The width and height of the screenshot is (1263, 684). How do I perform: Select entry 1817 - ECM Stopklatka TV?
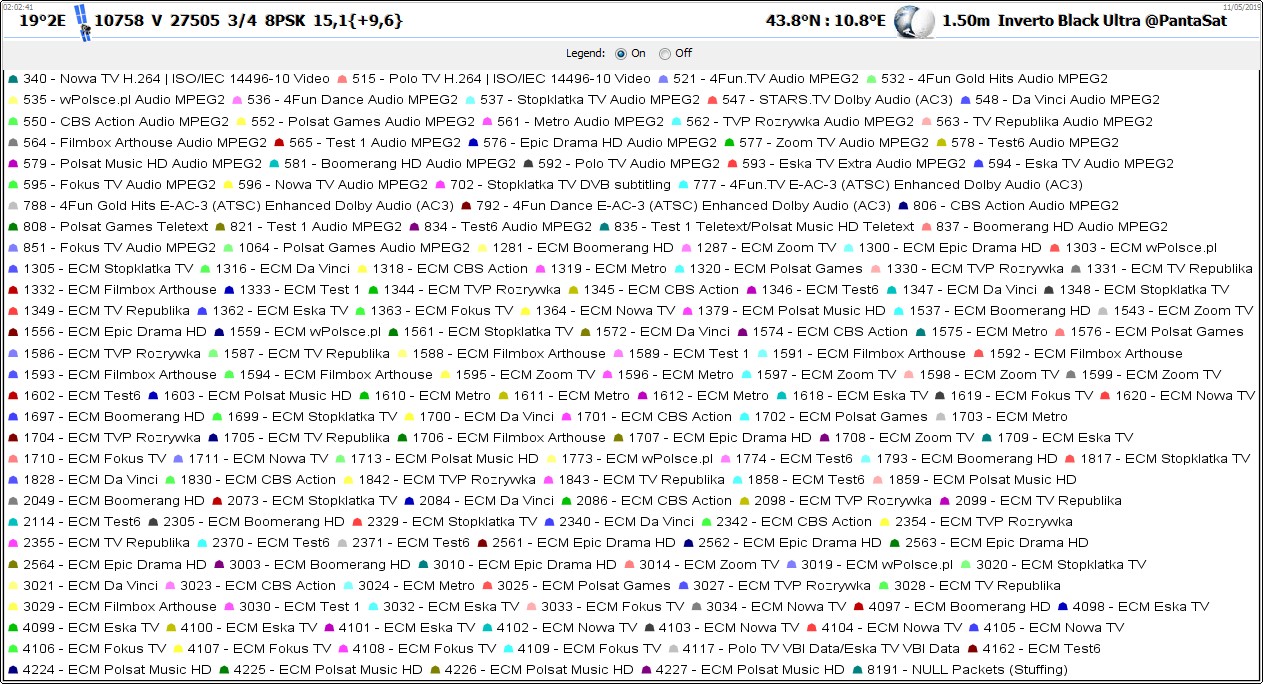1165,459
